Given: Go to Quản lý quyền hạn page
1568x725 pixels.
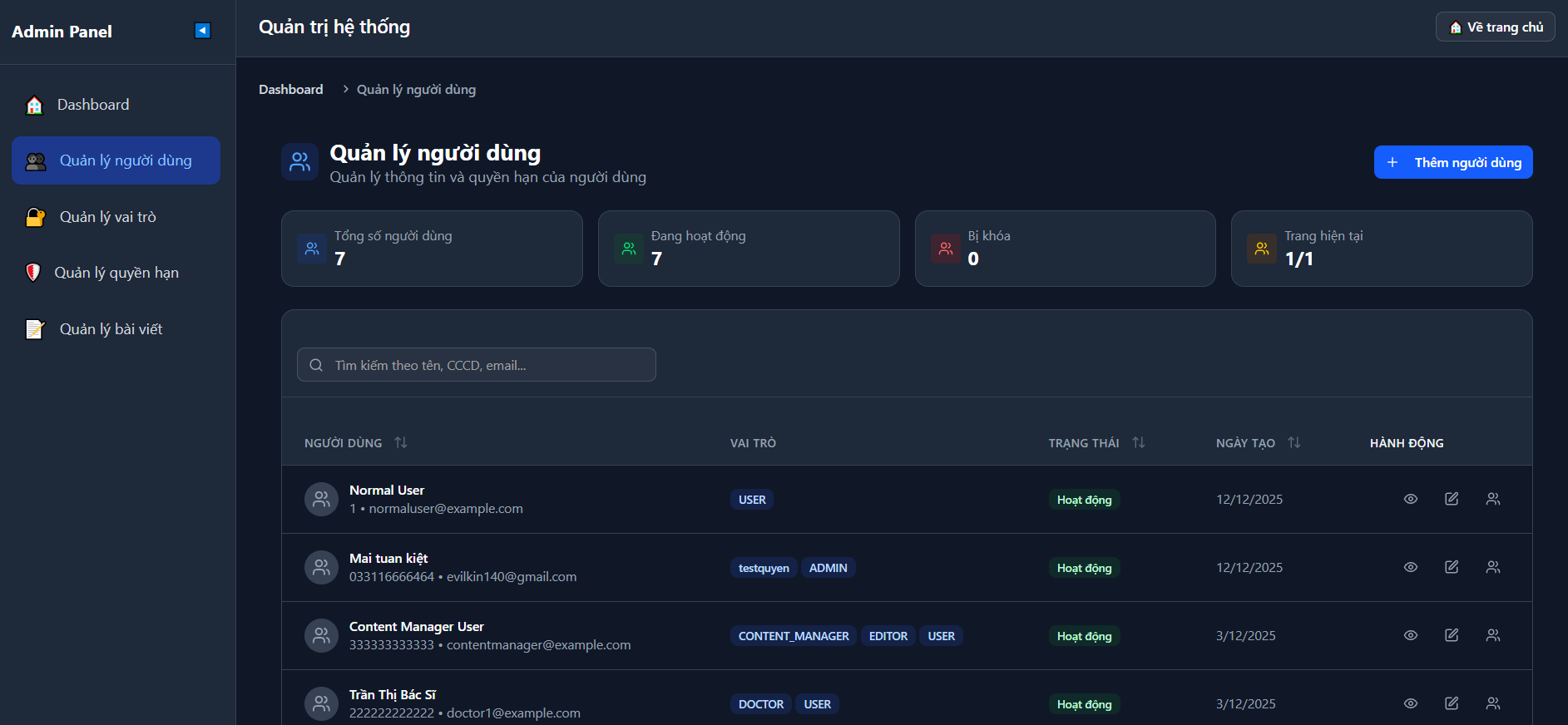Looking at the screenshot, I should pos(116,273).
